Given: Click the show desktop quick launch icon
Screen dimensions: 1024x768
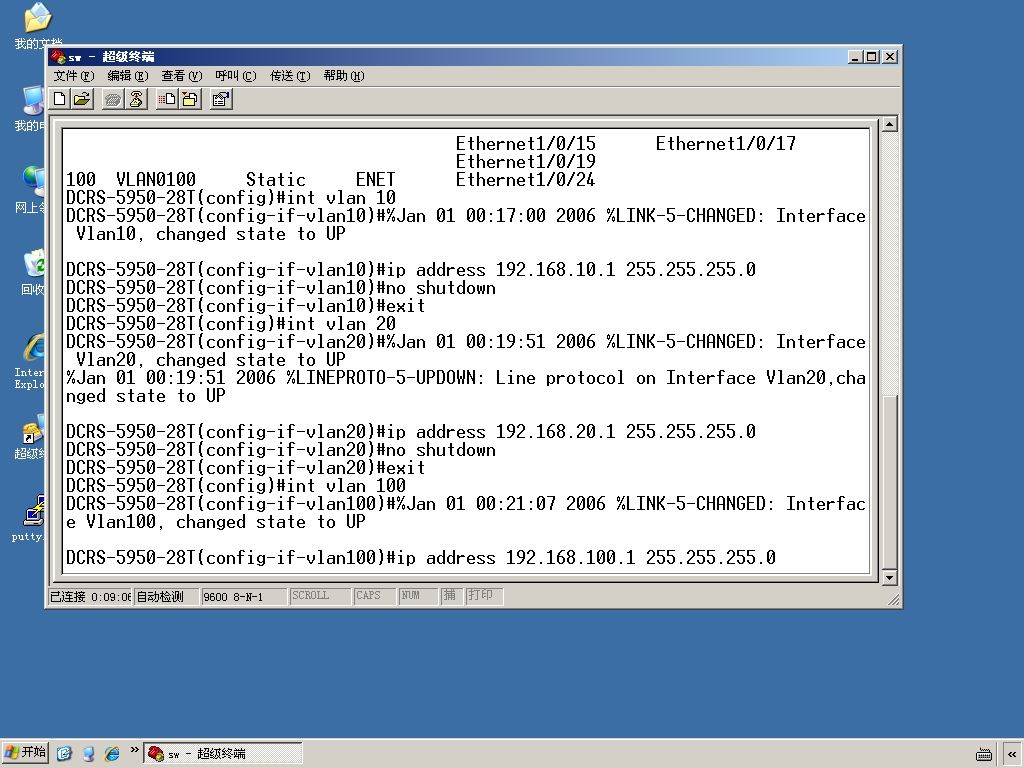Looking at the screenshot, I should [88, 753].
